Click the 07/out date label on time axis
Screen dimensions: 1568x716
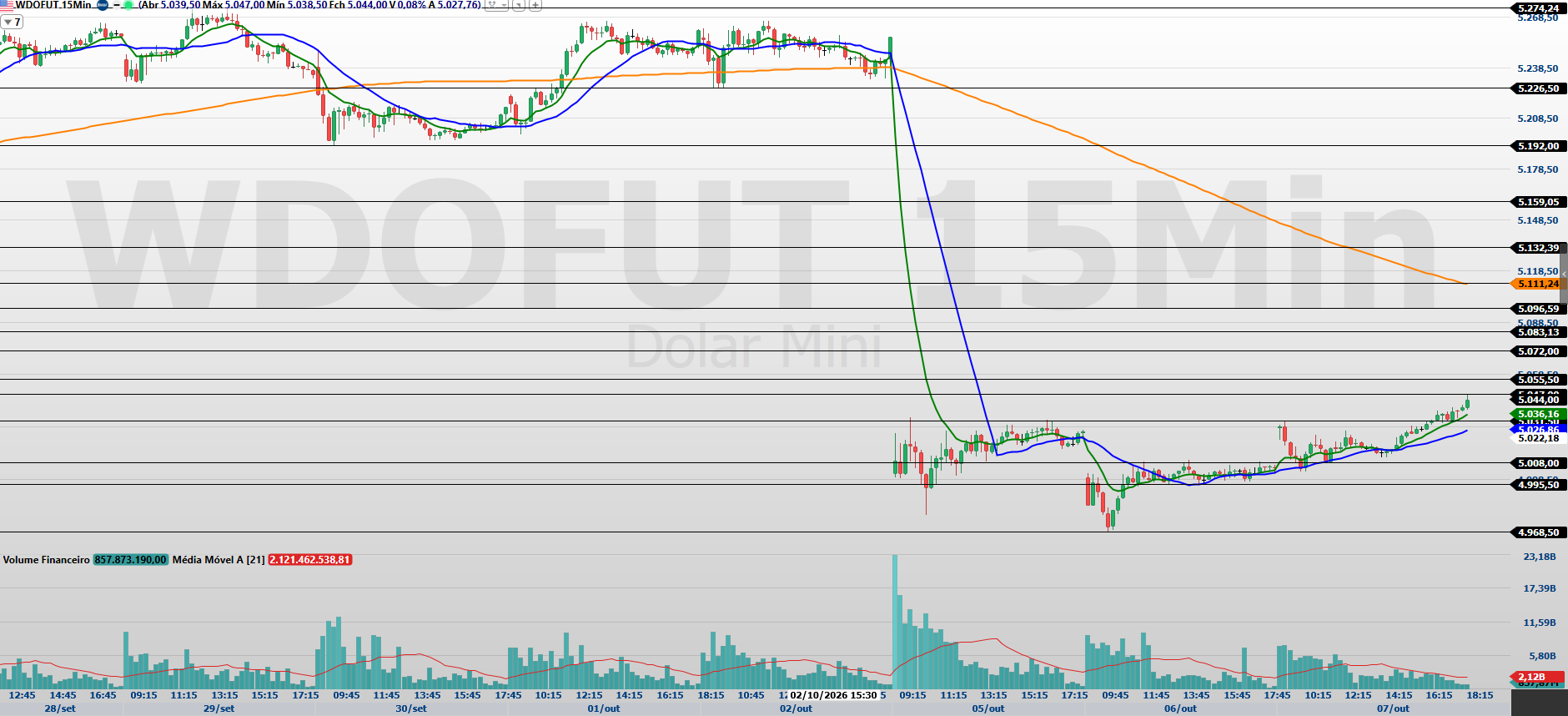click(1393, 708)
